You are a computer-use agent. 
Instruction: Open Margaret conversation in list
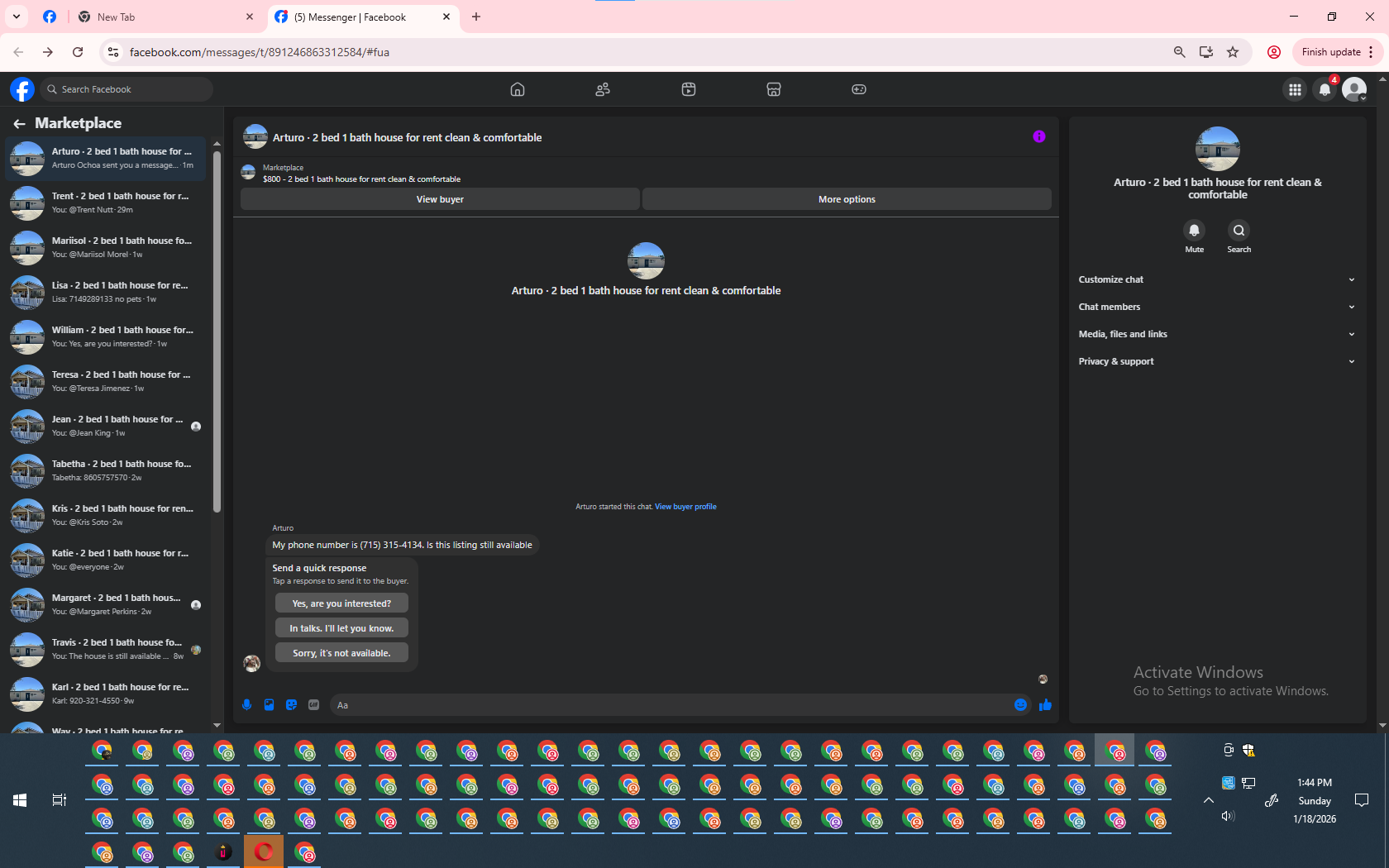tap(106, 604)
